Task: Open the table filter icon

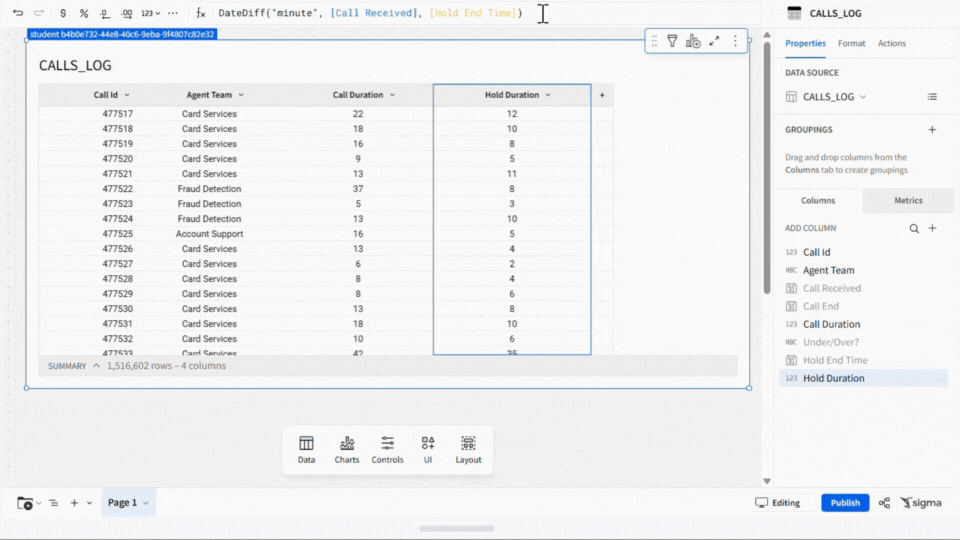Action: [672, 41]
